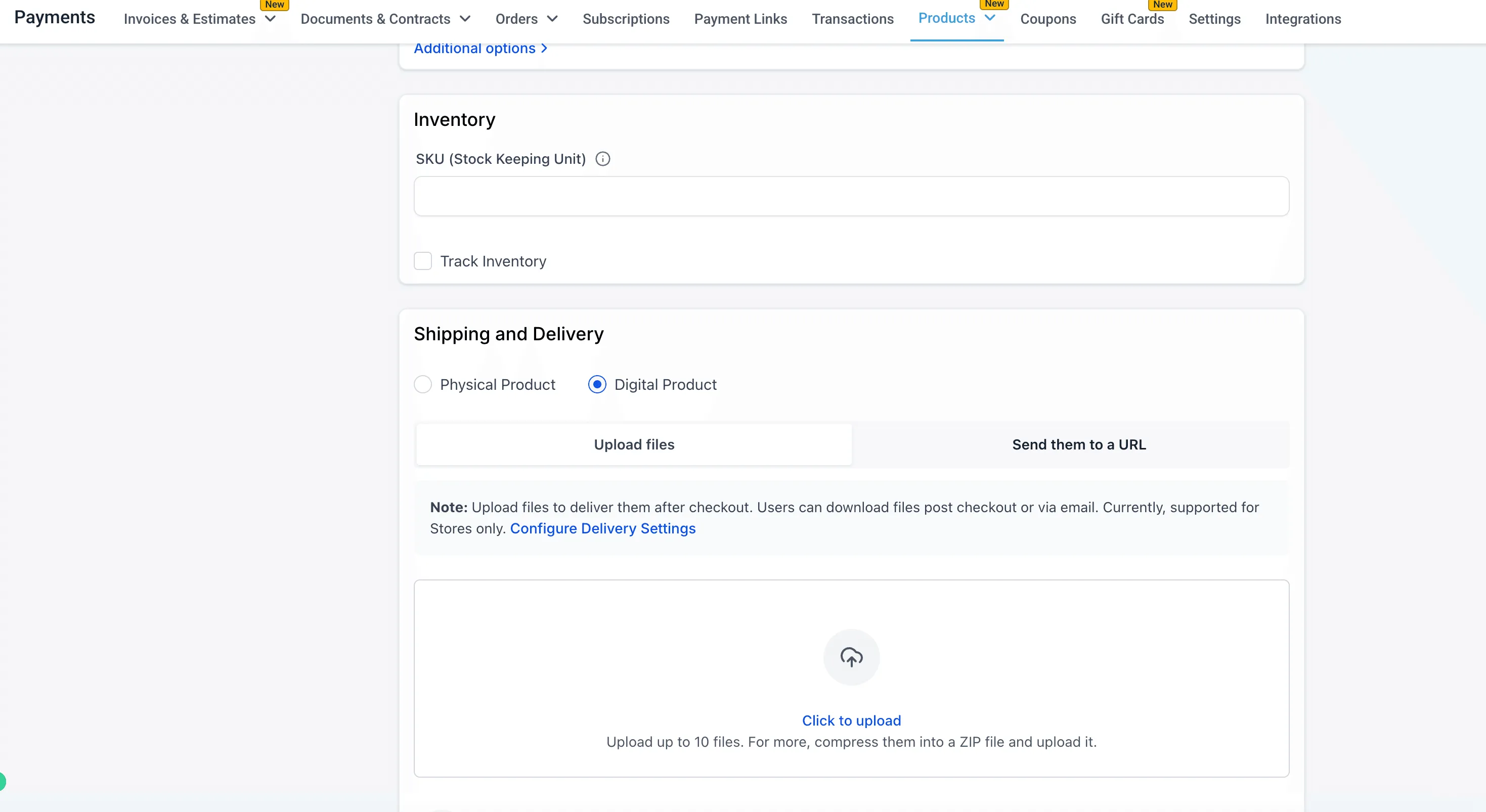The height and width of the screenshot is (812, 1486).
Task: Expand the Products dropdown chevron
Action: pyautogui.click(x=990, y=18)
